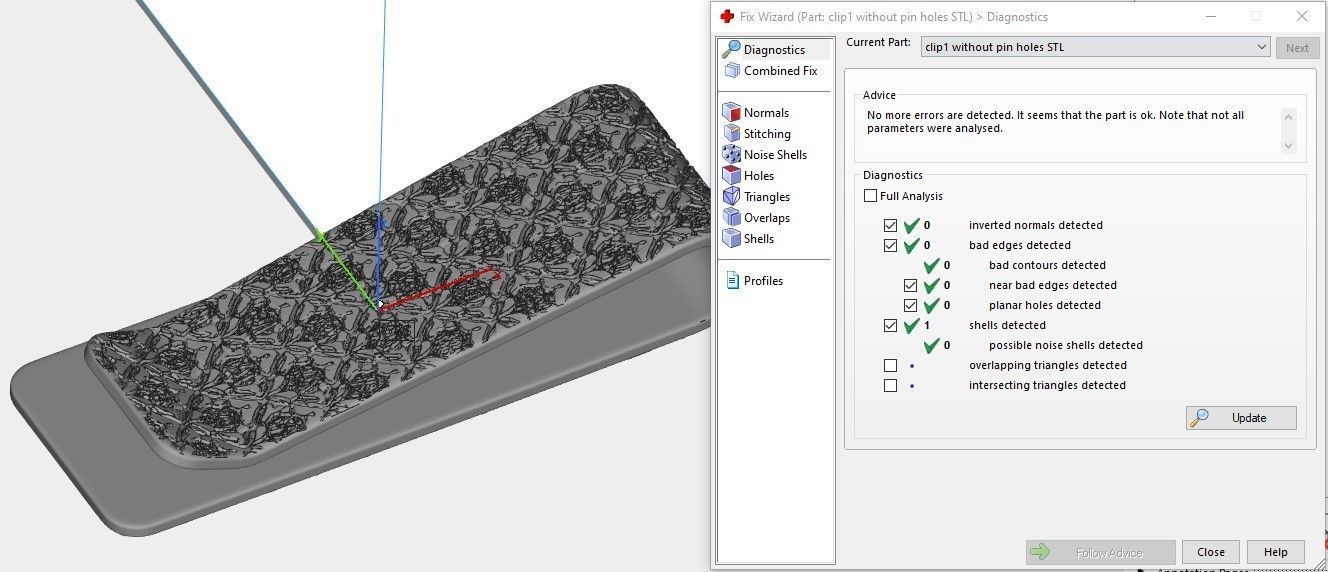The height and width of the screenshot is (572, 1328).
Task: Click the 'bad contours detected' text
Action: click(x=1047, y=265)
